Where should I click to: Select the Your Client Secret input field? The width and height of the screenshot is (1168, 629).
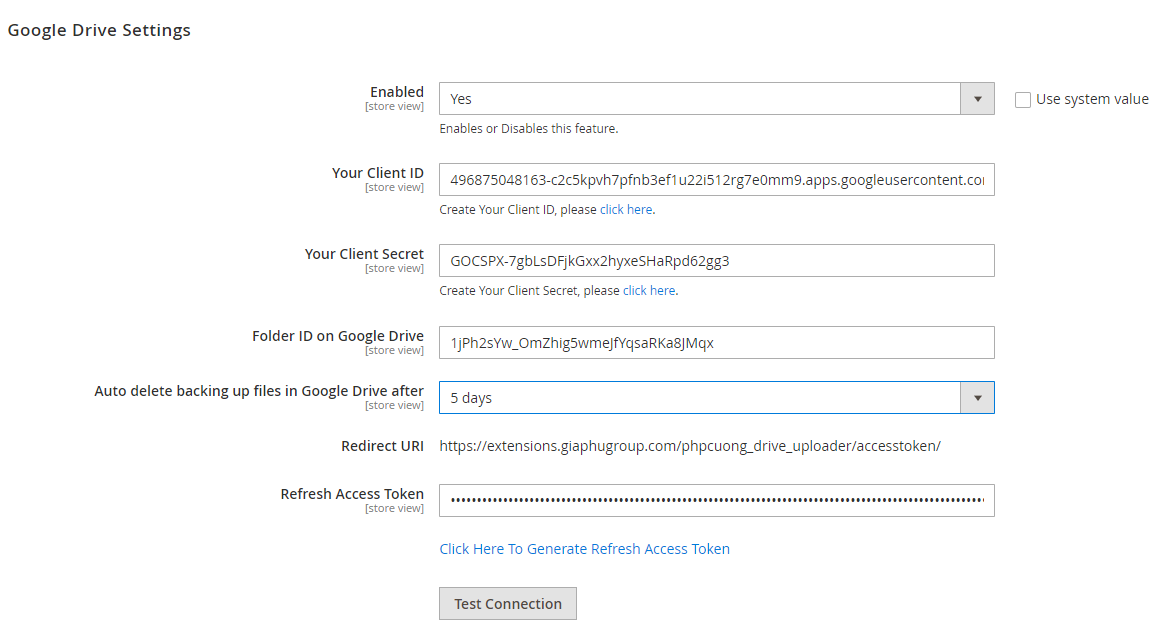[x=716, y=260]
